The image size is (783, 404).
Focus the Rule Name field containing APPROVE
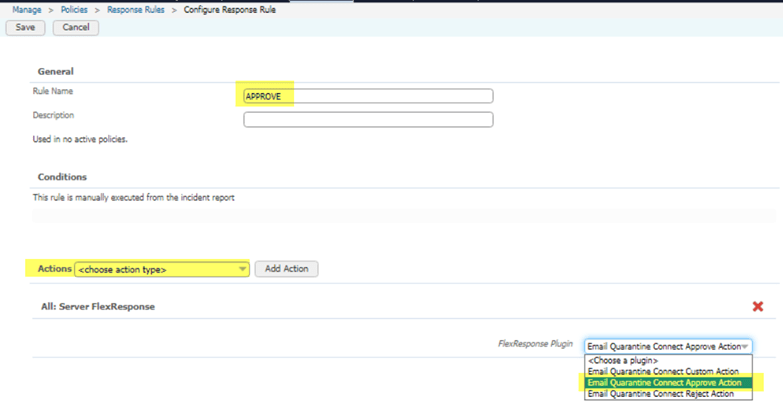tap(368, 96)
